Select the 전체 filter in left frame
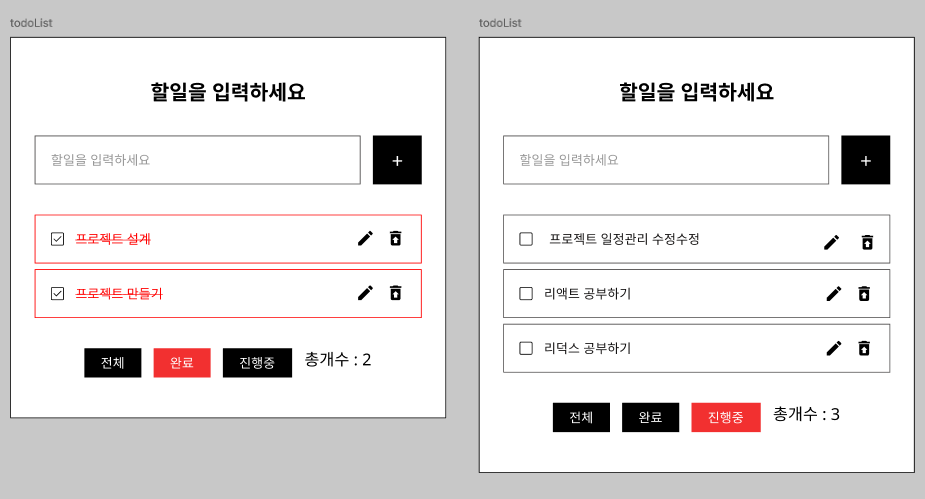925x499 pixels. [x=113, y=362]
